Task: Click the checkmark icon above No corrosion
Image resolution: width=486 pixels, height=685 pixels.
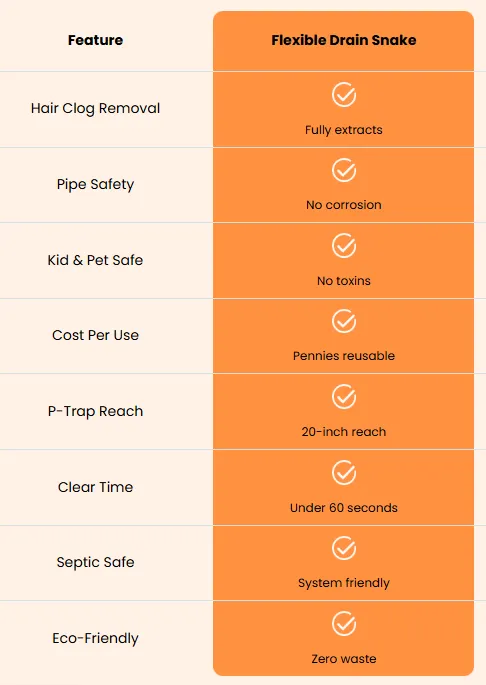Action: click(x=344, y=170)
